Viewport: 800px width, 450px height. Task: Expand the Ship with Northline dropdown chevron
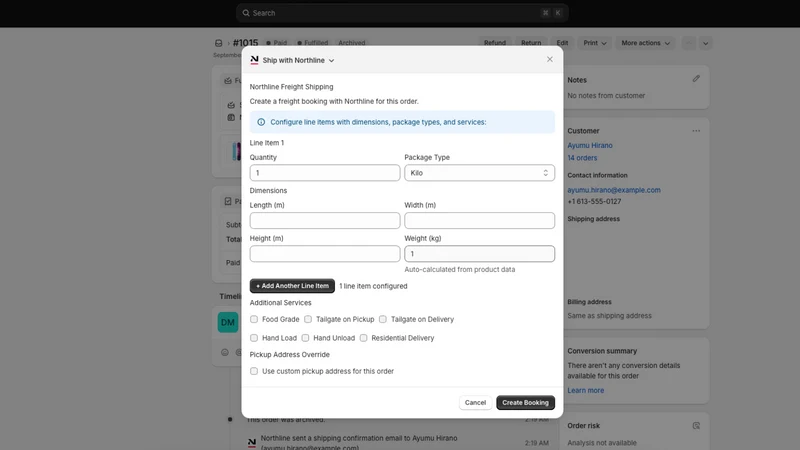(331, 60)
